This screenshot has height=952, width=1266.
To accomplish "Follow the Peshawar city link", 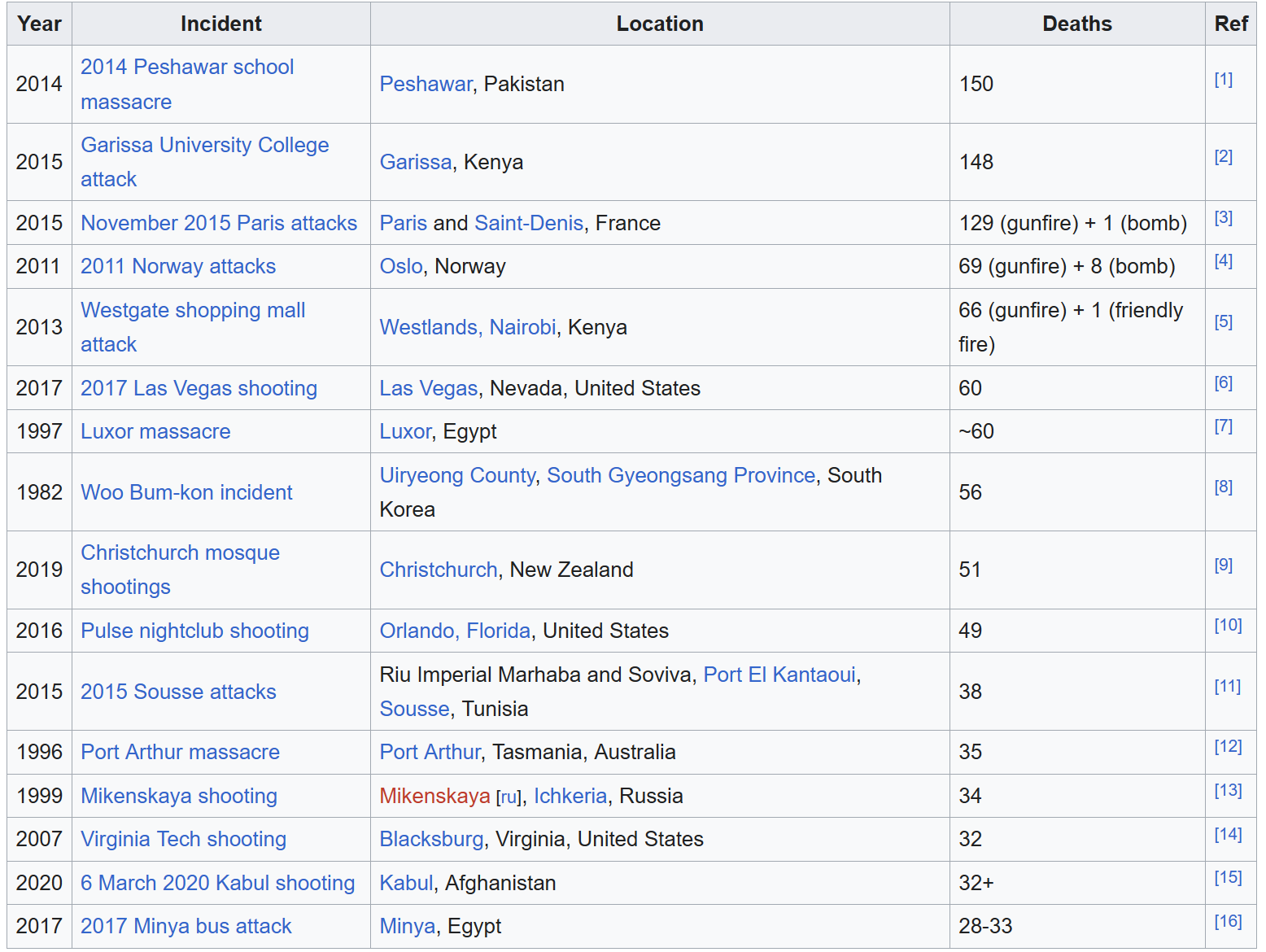I will (x=426, y=84).
